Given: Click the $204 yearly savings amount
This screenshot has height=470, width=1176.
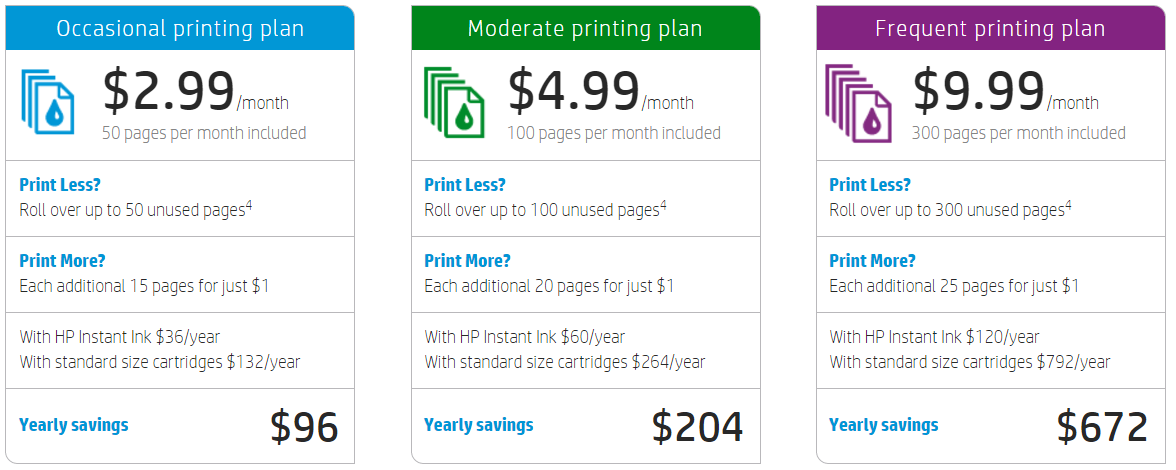Looking at the screenshot, I should click(697, 427).
